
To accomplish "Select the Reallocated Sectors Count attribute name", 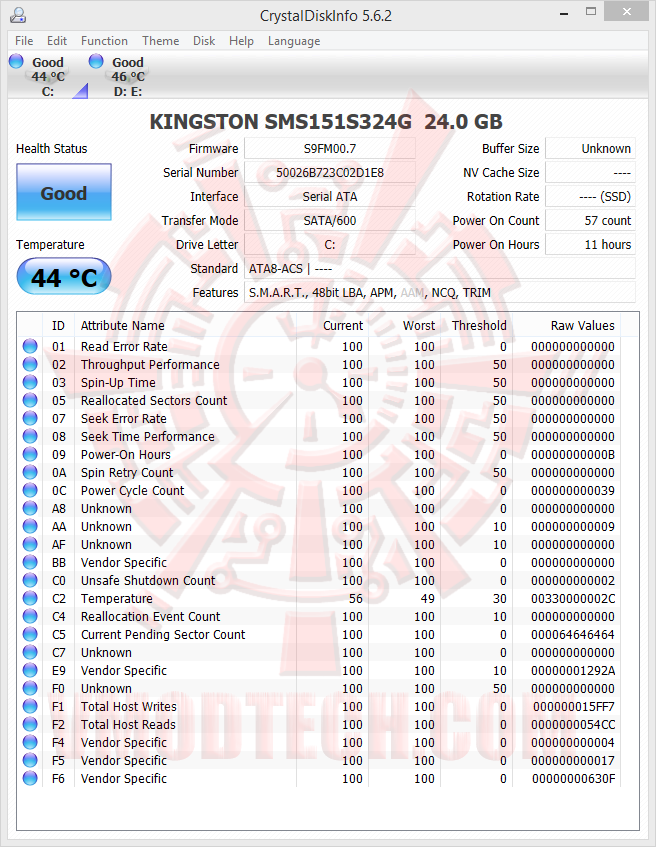I will (x=154, y=401).
